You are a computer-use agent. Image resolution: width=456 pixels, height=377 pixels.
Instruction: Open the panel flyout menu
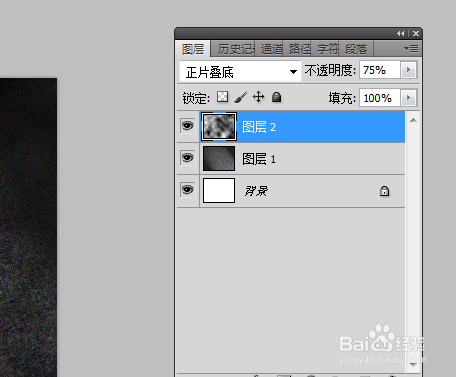click(411, 49)
